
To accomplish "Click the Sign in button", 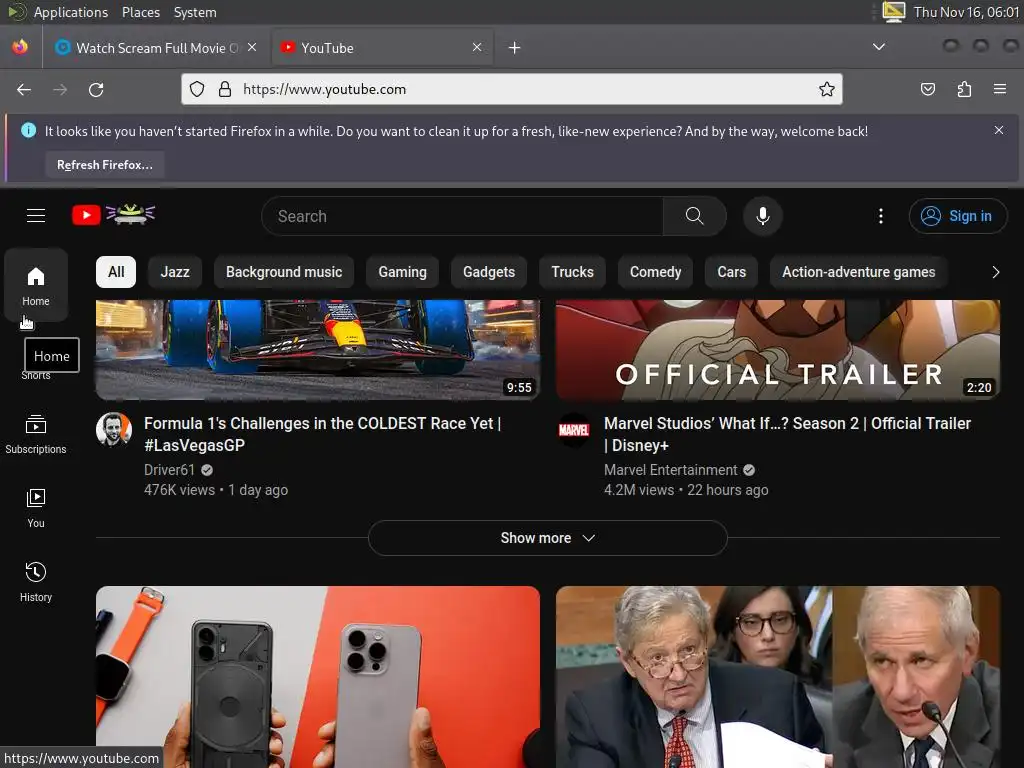I will [957, 216].
